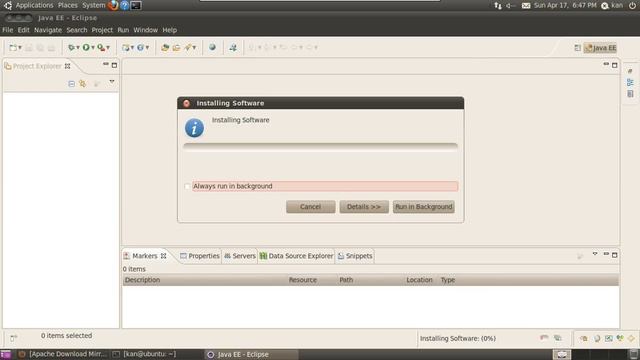Click the Open Perspective icon
Viewport: 640px width, 360px height.
pyautogui.click(x=578, y=48)
